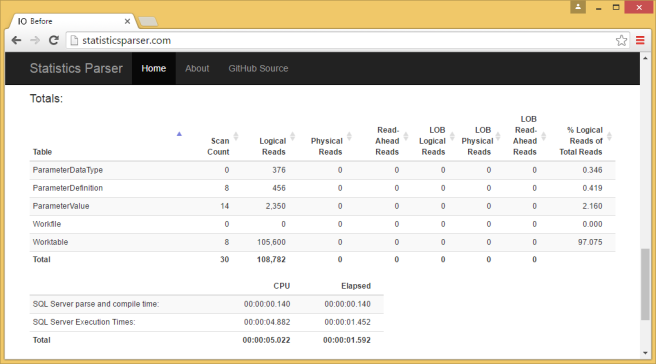Click the 00:00:05.022 total CPU value
The height and width of the screenshot is (364, 656).
[266, 340]
